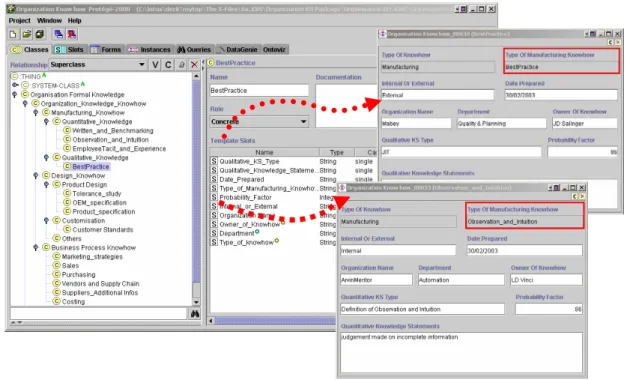Click the Name column header in slots table
627x380 pixels.
[264, 152]
